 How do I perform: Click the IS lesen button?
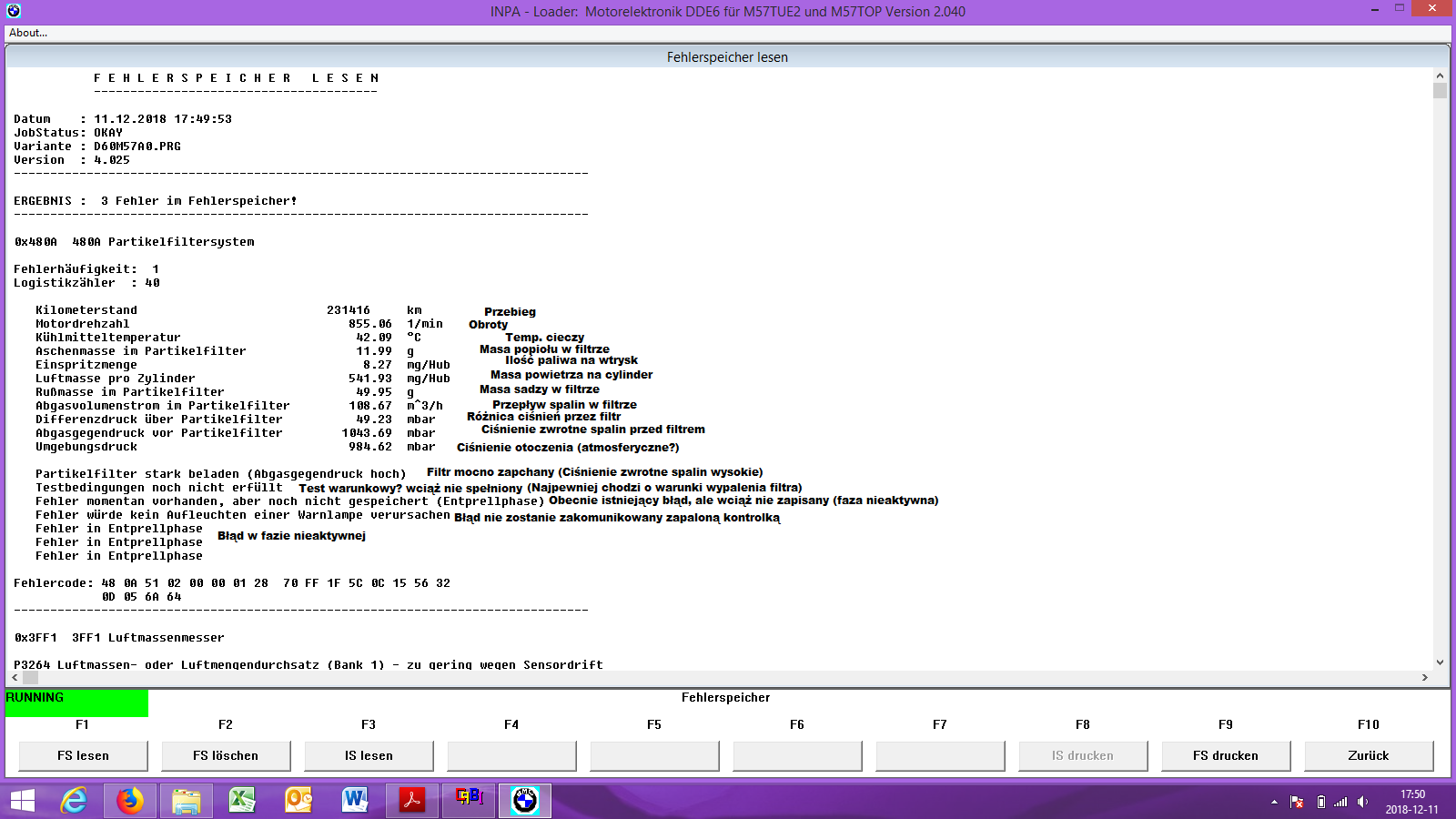369,755
